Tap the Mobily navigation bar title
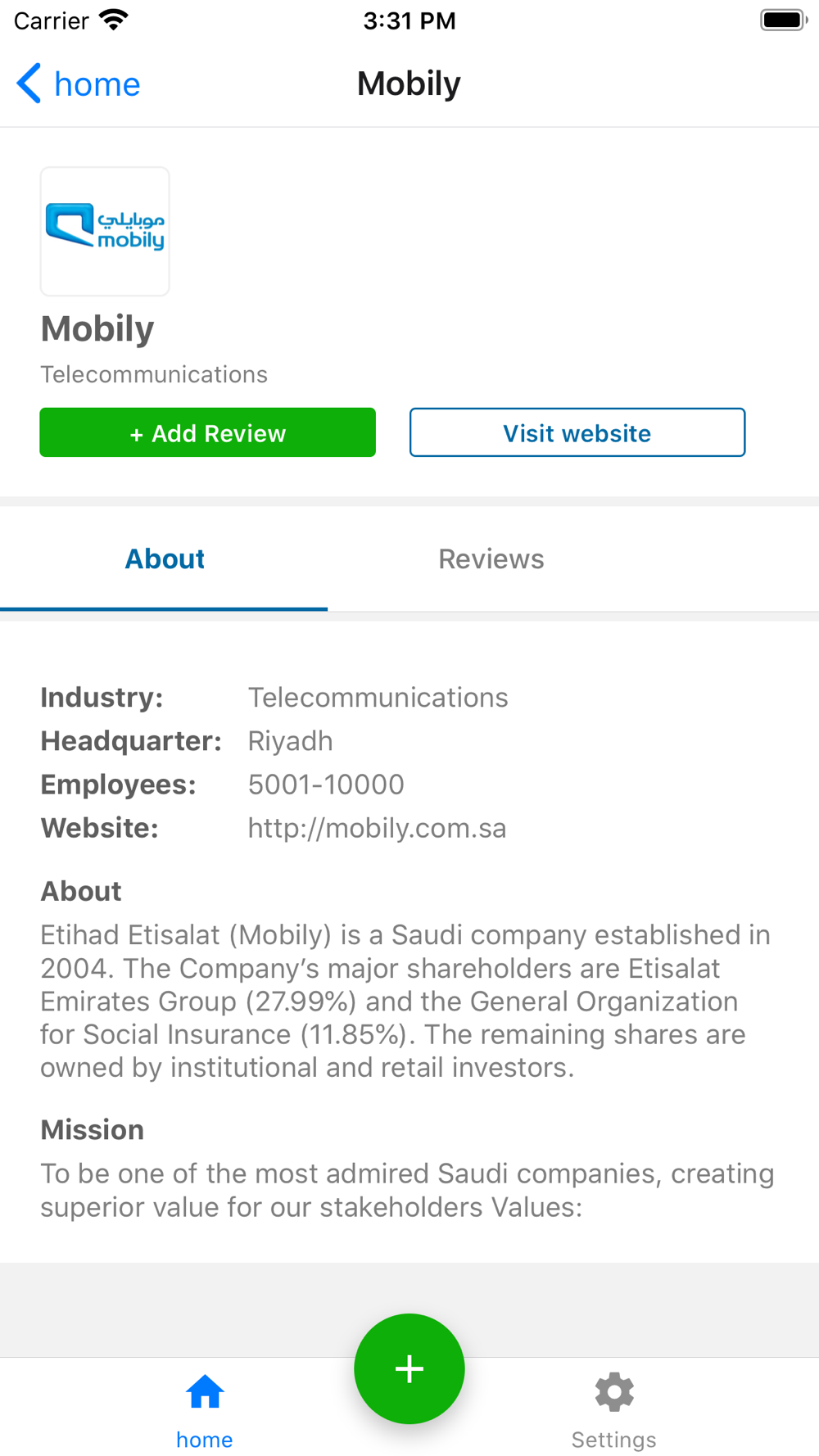 click(409, 84)
